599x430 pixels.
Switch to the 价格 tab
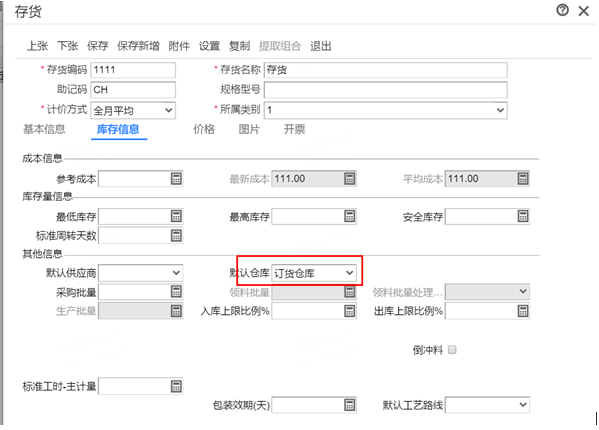pyautogui.click(x=204, y=129)
